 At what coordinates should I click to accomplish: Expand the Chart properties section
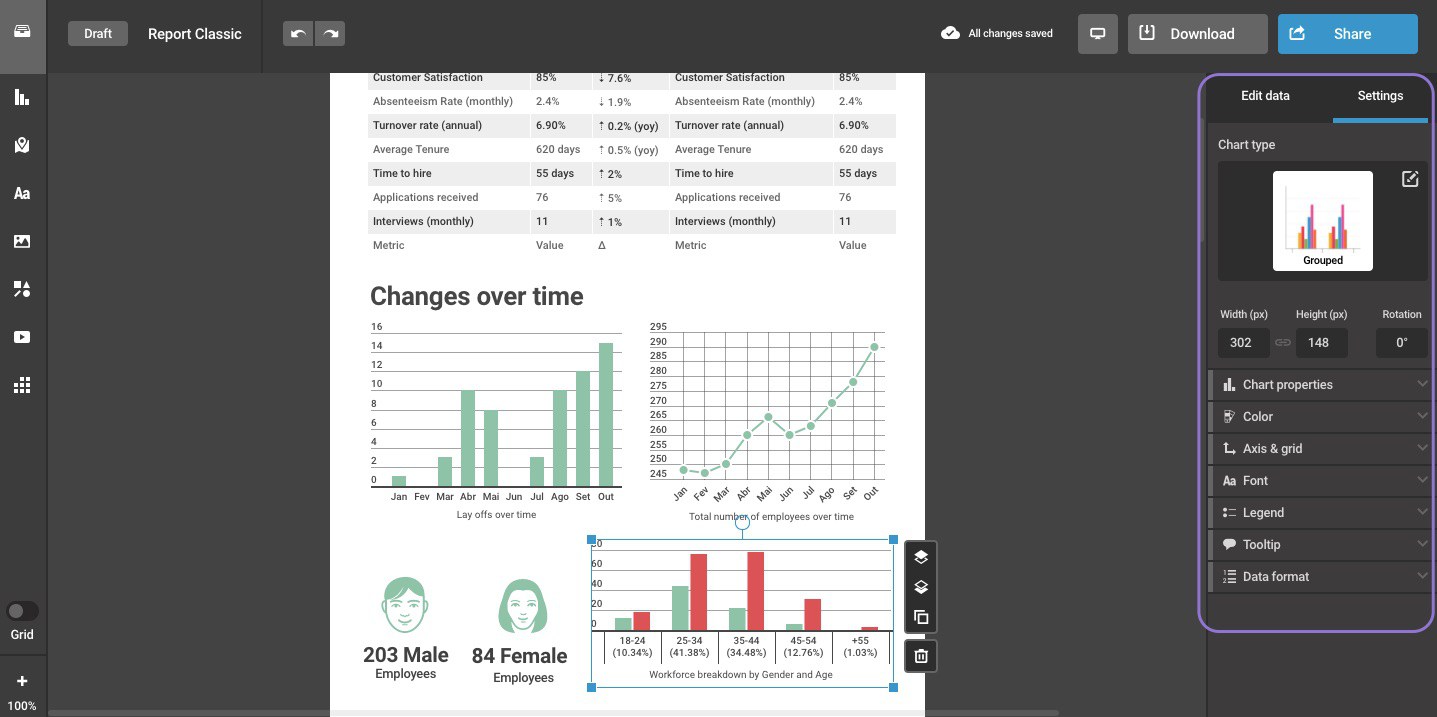click(1320, 385)
